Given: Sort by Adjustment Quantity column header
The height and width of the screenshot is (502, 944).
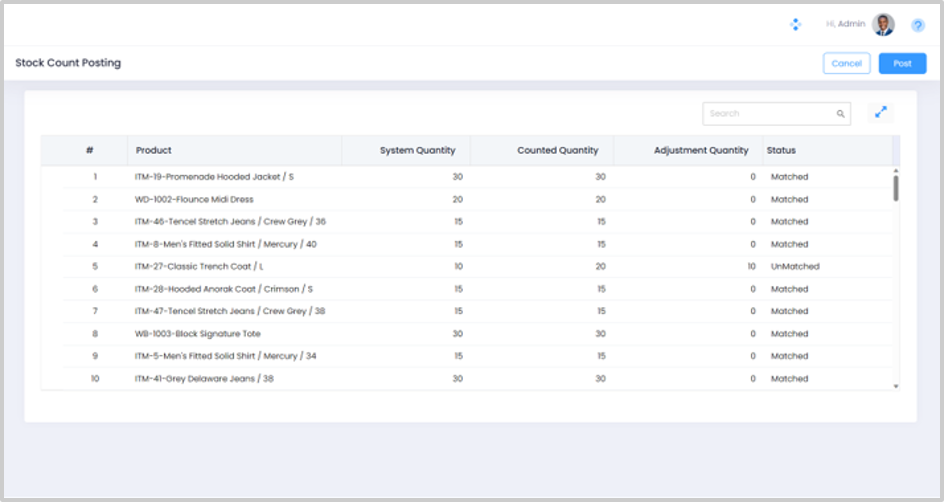Looking at the screenshot, I should tap(700, 150).
